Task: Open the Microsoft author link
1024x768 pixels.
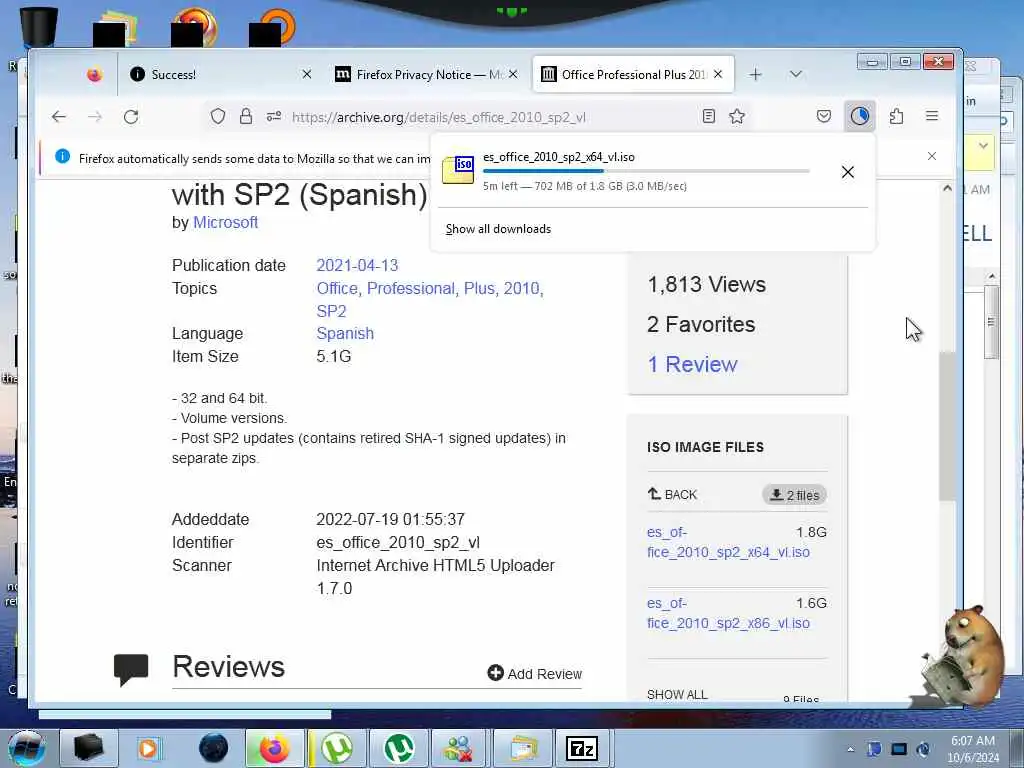Action: tap(225, 223)
